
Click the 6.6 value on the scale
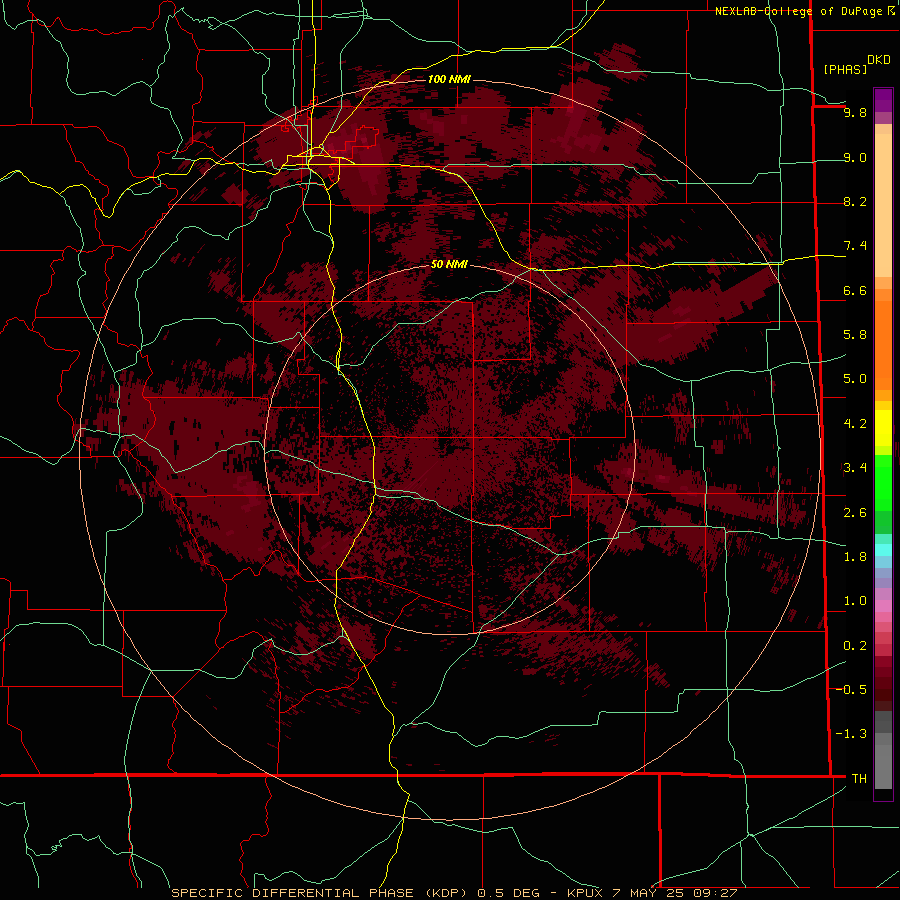[855, 290]
